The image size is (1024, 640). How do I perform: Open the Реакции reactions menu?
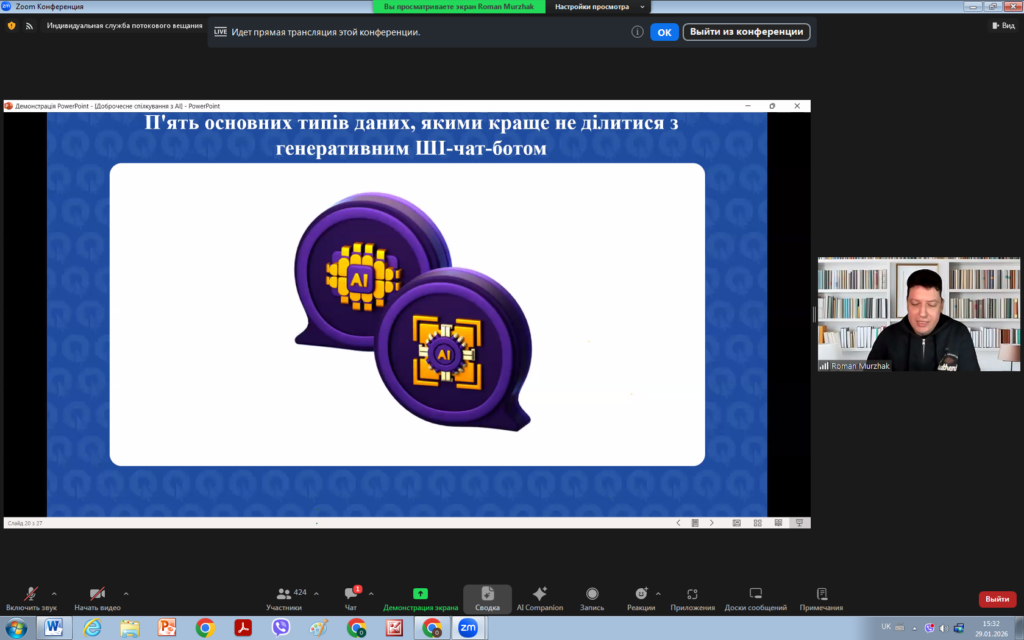tap(640, 597)
